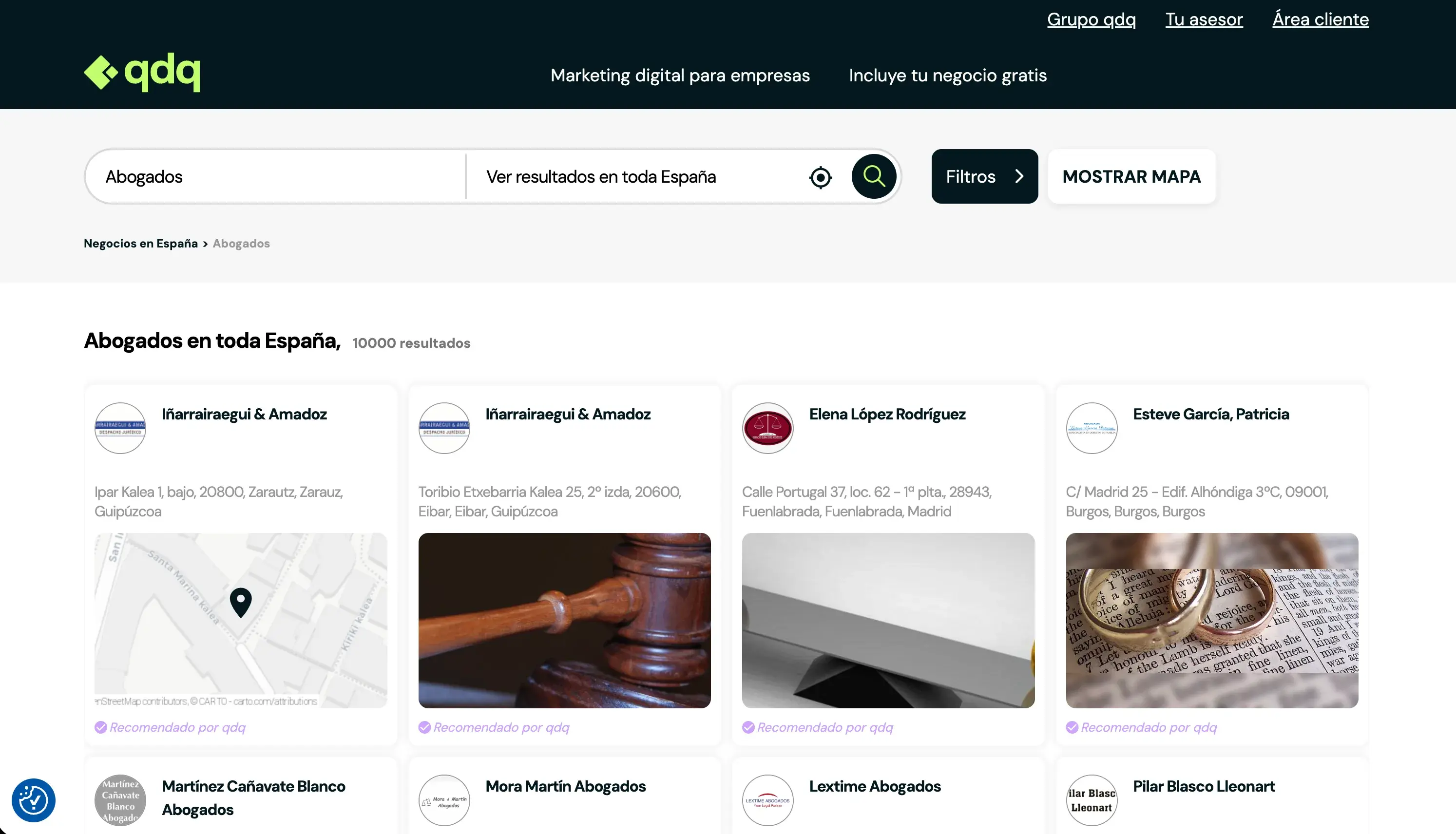1456x834 pixels.
Task: Open Tu asesor link
Action: 1204,19
